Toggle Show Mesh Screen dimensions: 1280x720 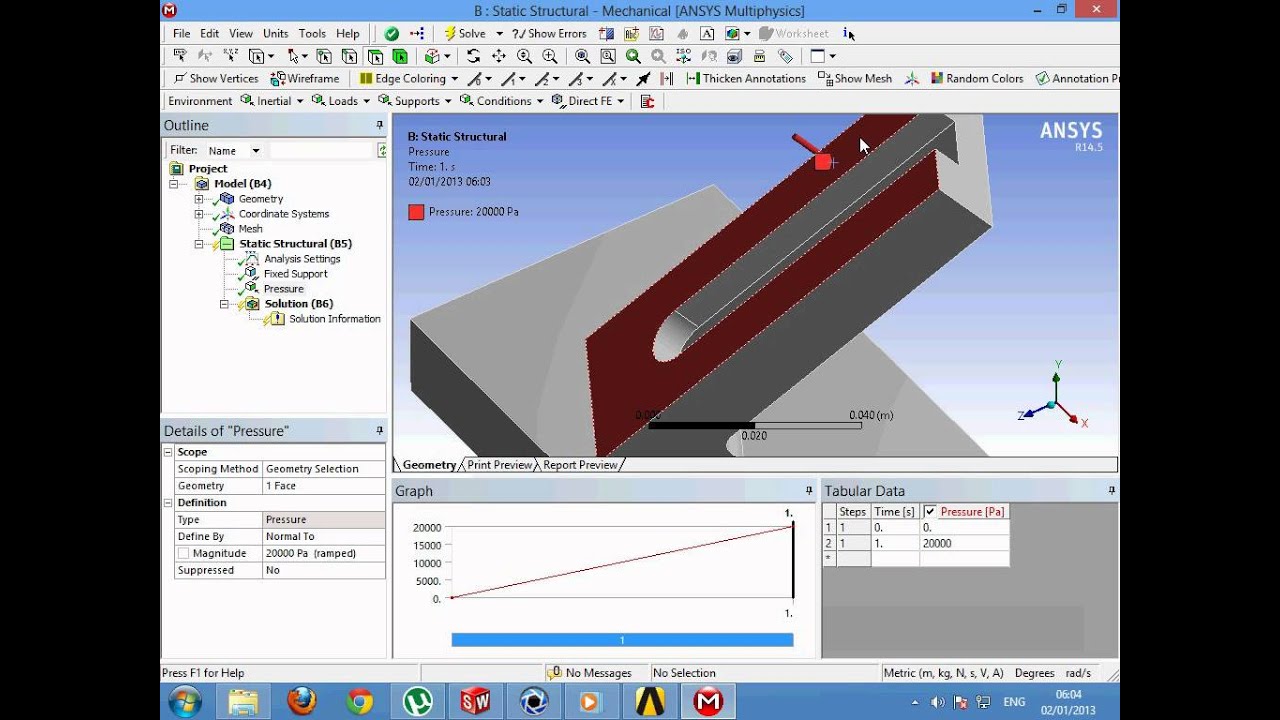pos(855,78)
